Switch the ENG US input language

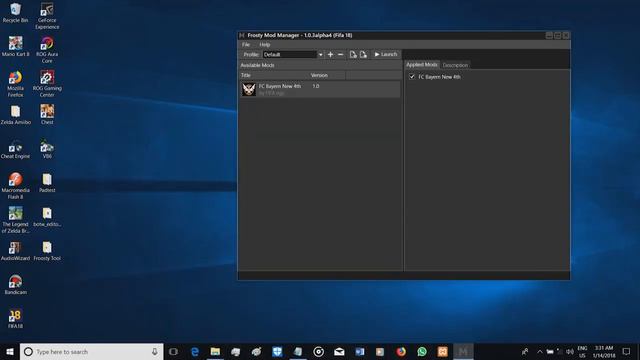click(582, 351)
